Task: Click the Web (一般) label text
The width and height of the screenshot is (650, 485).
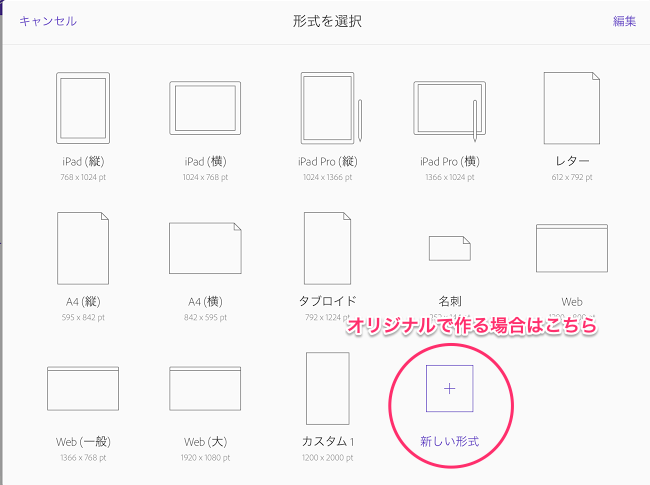Action: pos(83,442)
